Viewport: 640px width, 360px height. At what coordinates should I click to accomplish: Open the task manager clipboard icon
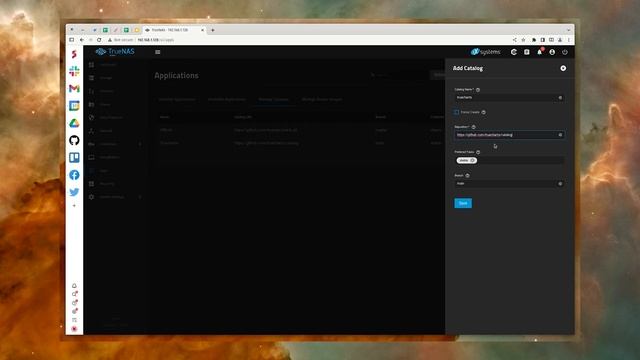point(527,52)
